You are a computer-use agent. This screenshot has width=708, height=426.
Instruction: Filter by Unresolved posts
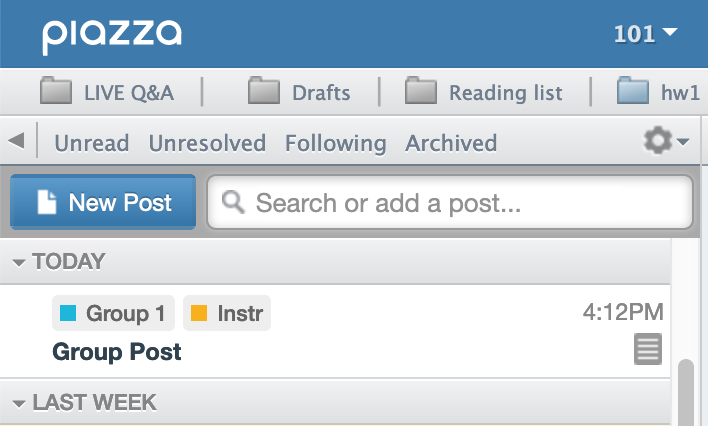click(x=207, y=143)
